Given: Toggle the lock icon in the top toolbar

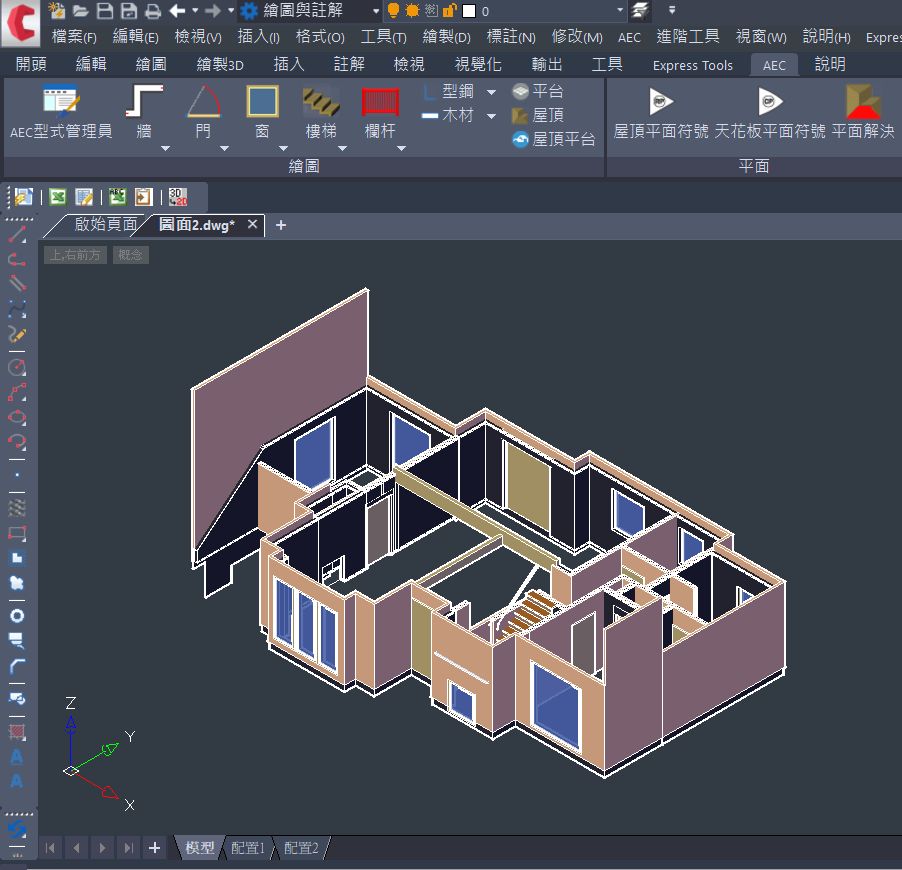Looking at the screenshot, I should coord(449,11).
